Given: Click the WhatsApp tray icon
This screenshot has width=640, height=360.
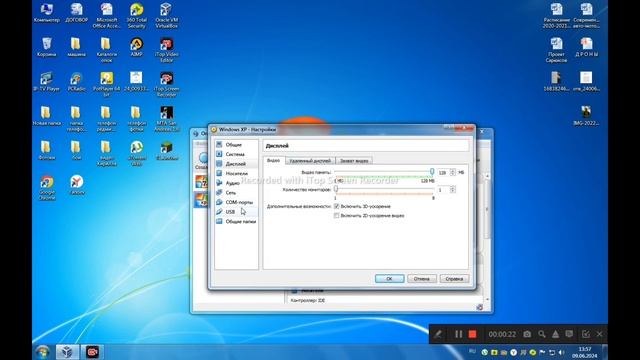Looking at the screenshot, I should tap(484, 352).
